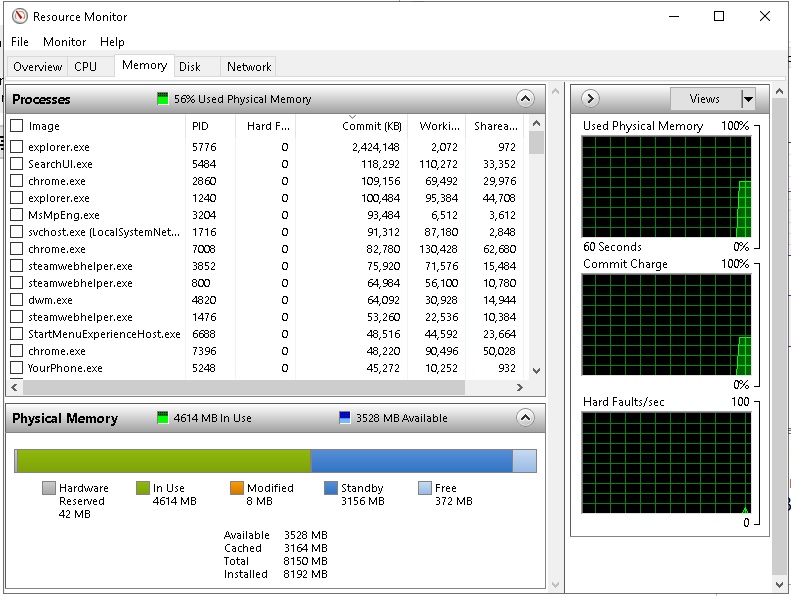Sort by the Hard Faults column header
The height and width of the screenshot is (596, 791).
[266, 126]
